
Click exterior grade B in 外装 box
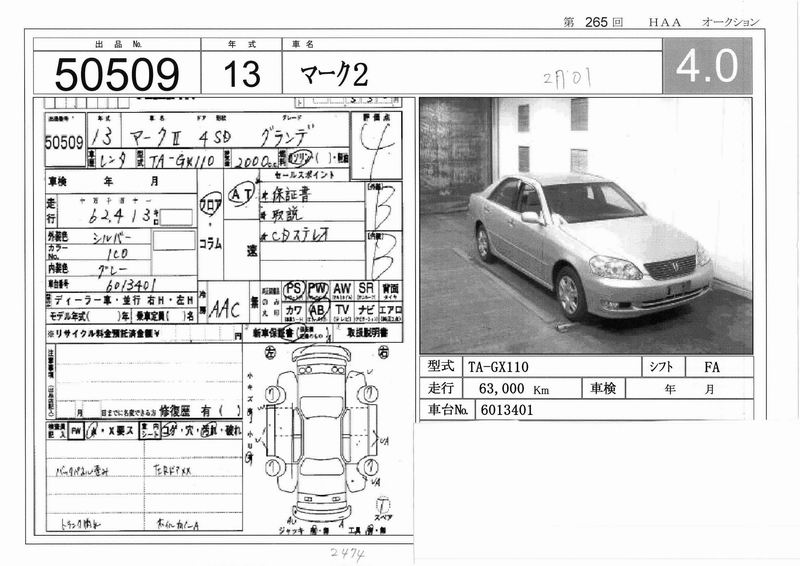384,206
